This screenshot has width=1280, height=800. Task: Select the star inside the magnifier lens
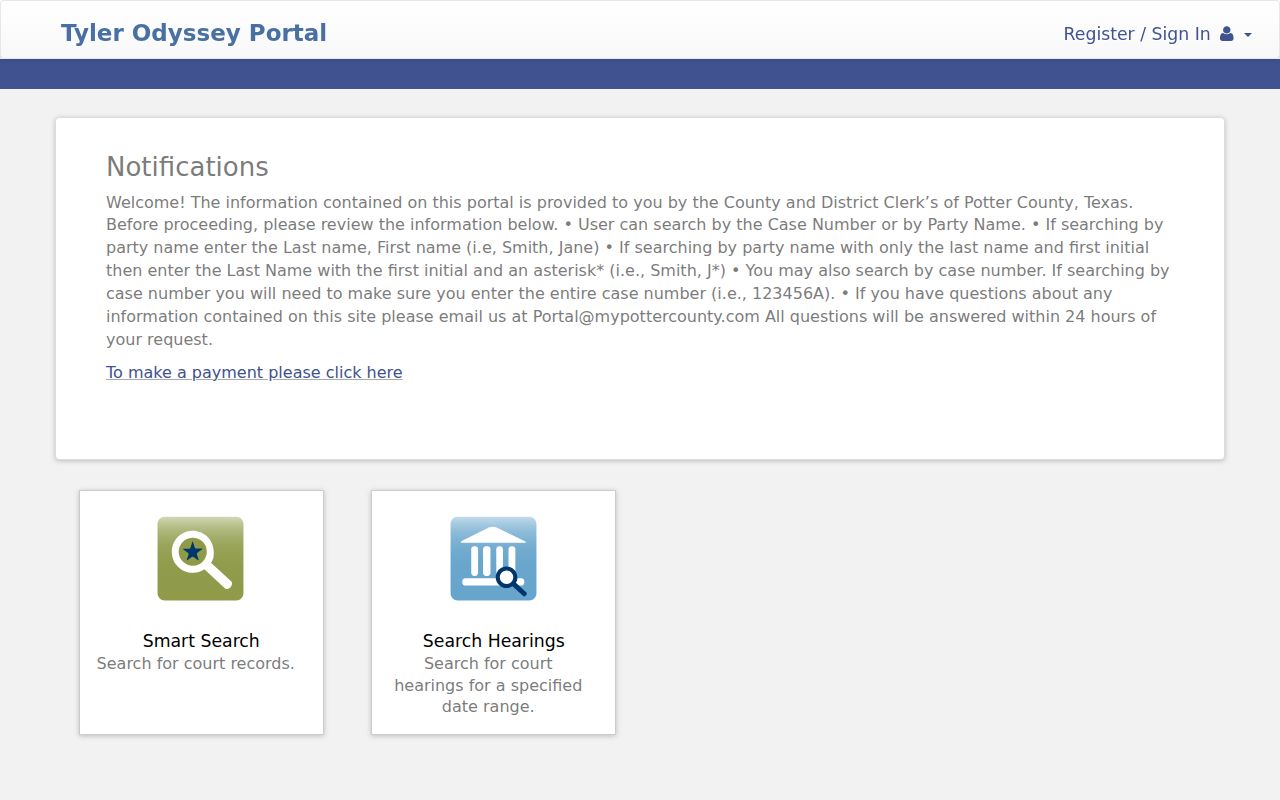(x=192, y=551)
